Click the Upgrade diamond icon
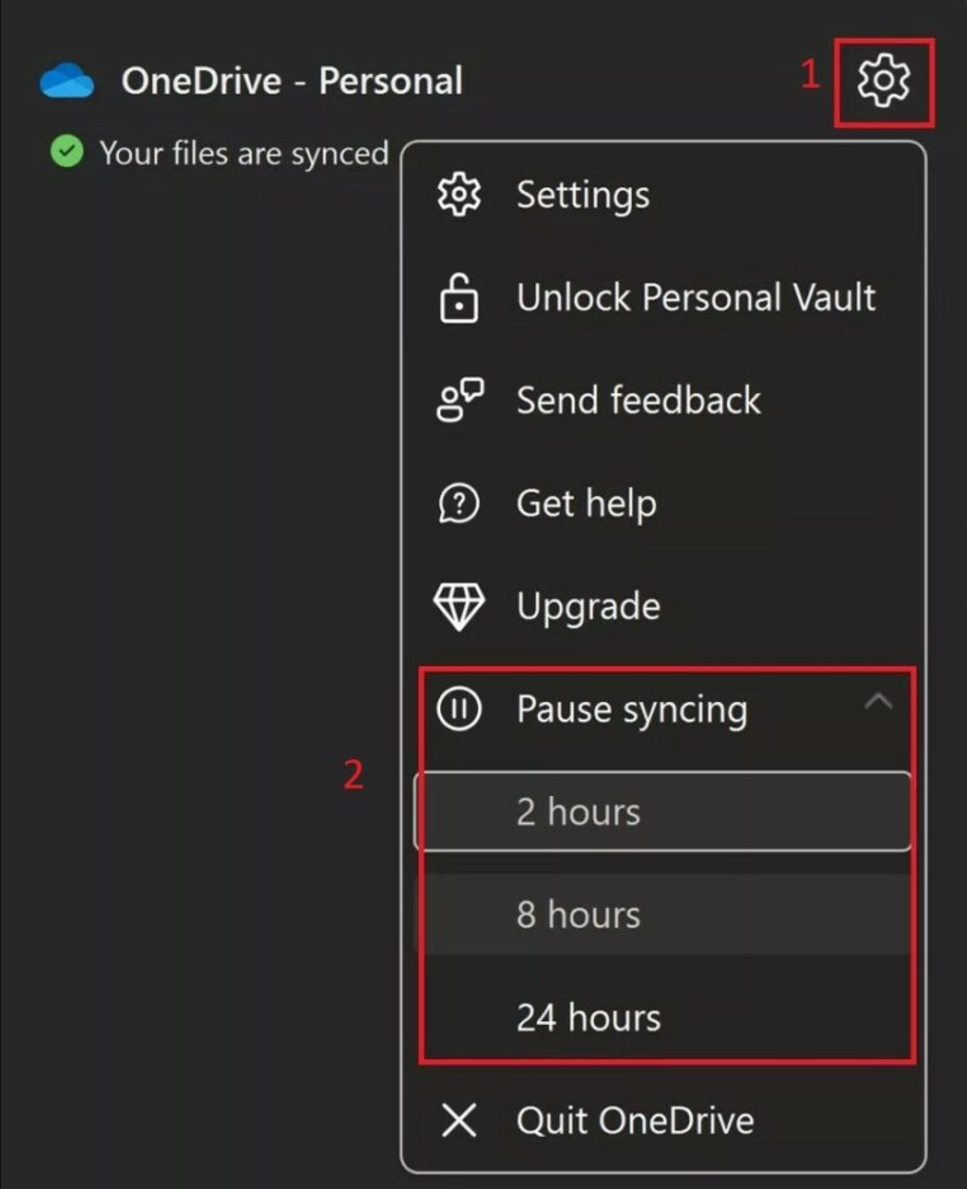This screenshot has height=1189, width=967. pyautogui.click(x=459, y=607)
